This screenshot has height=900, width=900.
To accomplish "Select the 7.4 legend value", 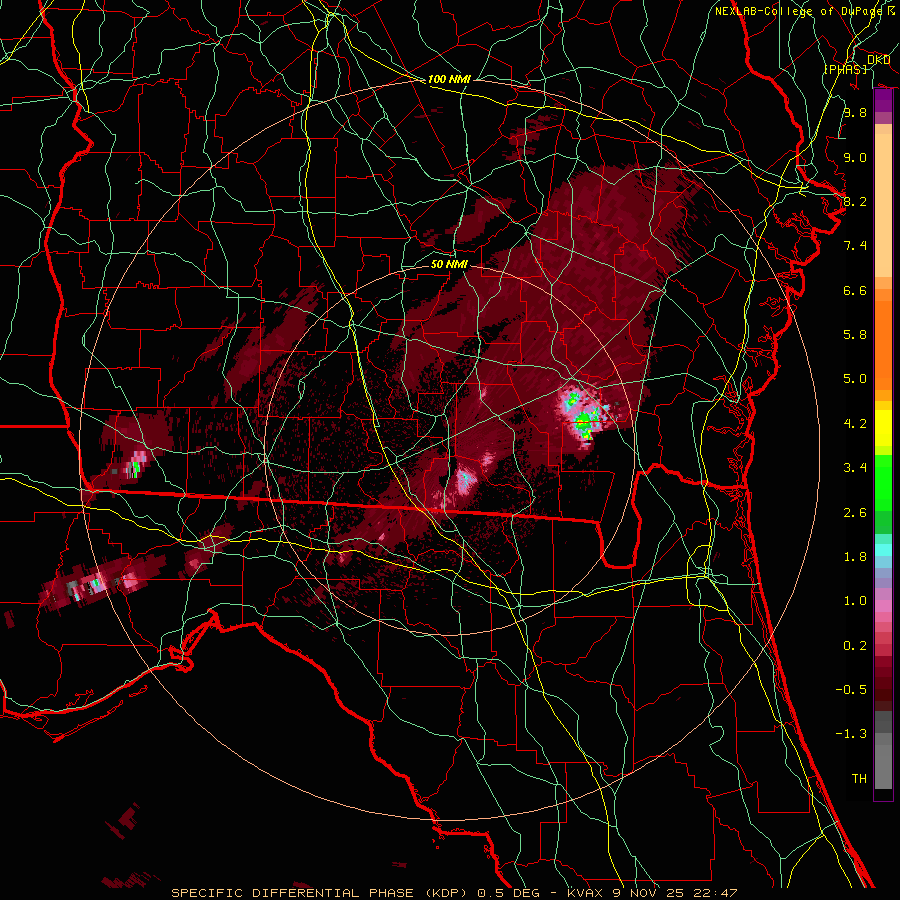I will point(855,246).
